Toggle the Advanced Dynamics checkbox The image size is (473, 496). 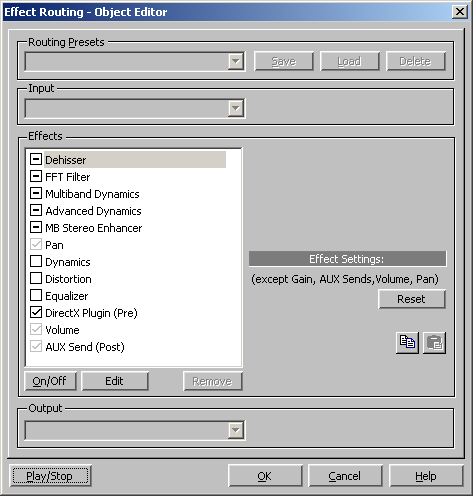36,210
